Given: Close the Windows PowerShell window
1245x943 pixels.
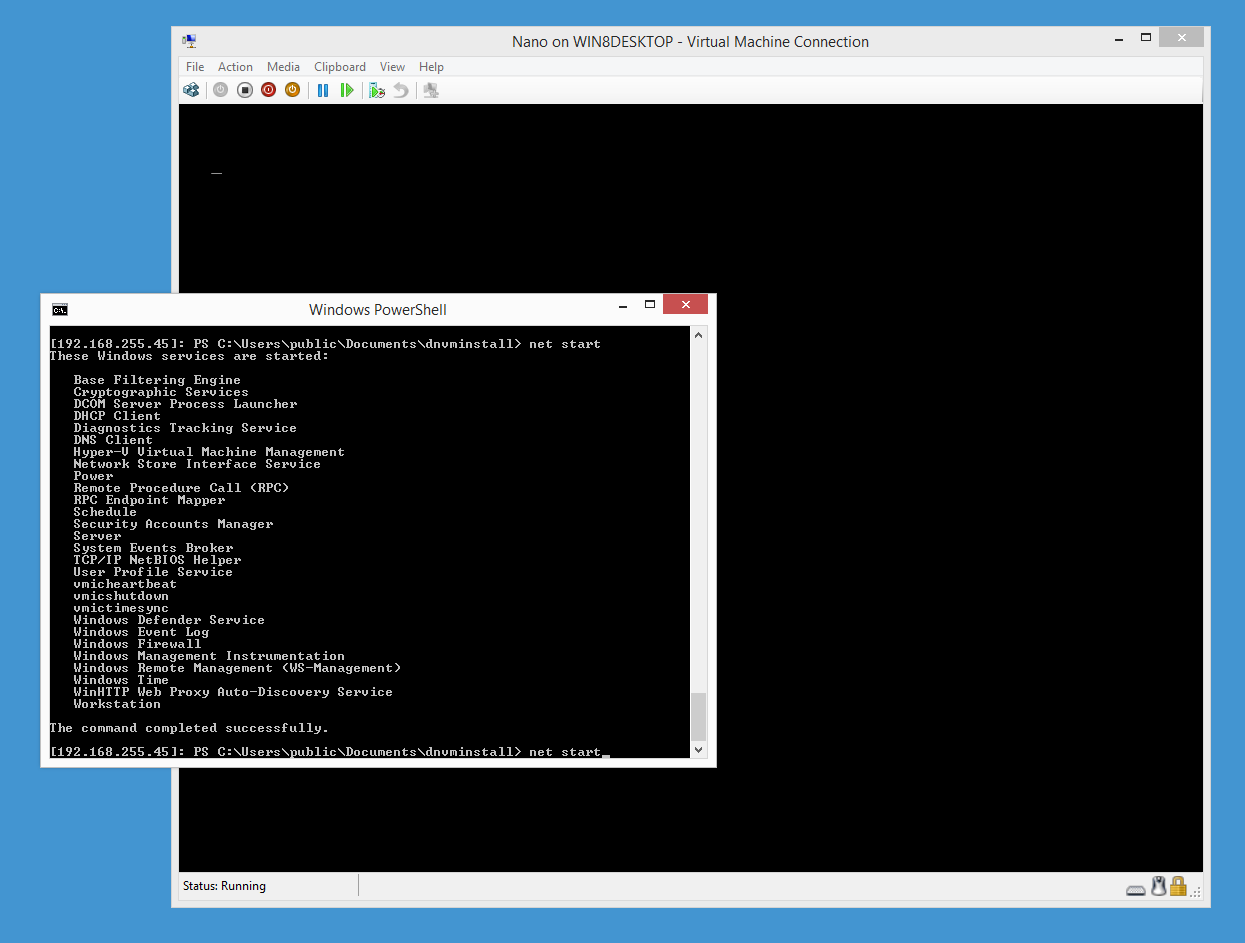Looking at the screenshot, I should pos(685,304).
